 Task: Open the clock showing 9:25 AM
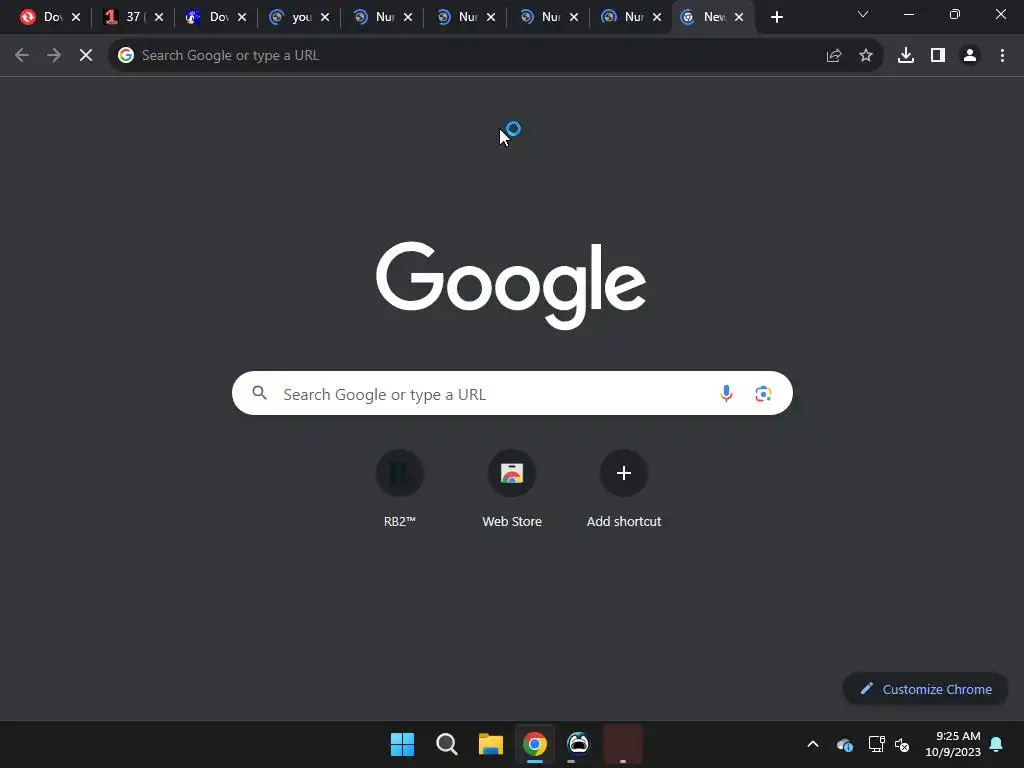(x=953, y=744)
